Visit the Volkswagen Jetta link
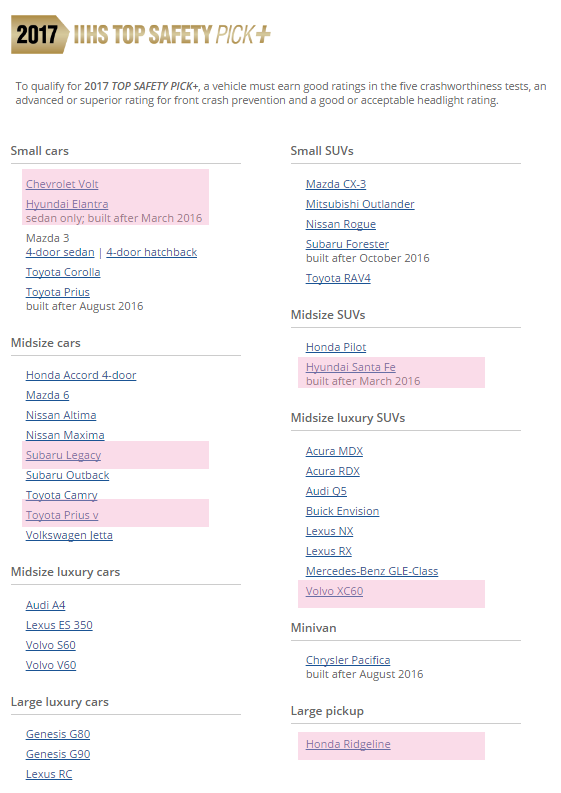The width and height of the screenshot is (561, 793). pos(69,535)
